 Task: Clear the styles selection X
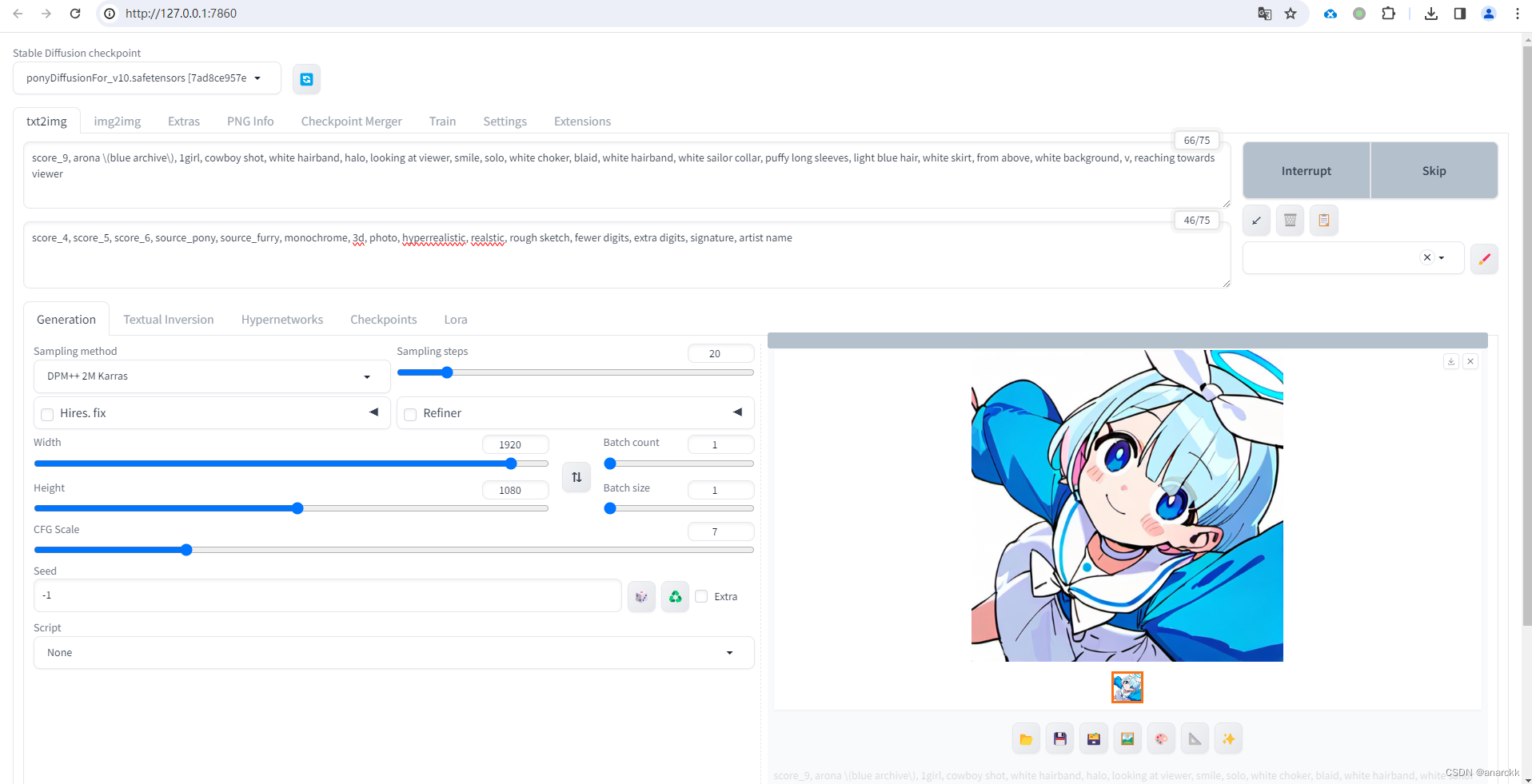coord(1427,257)
